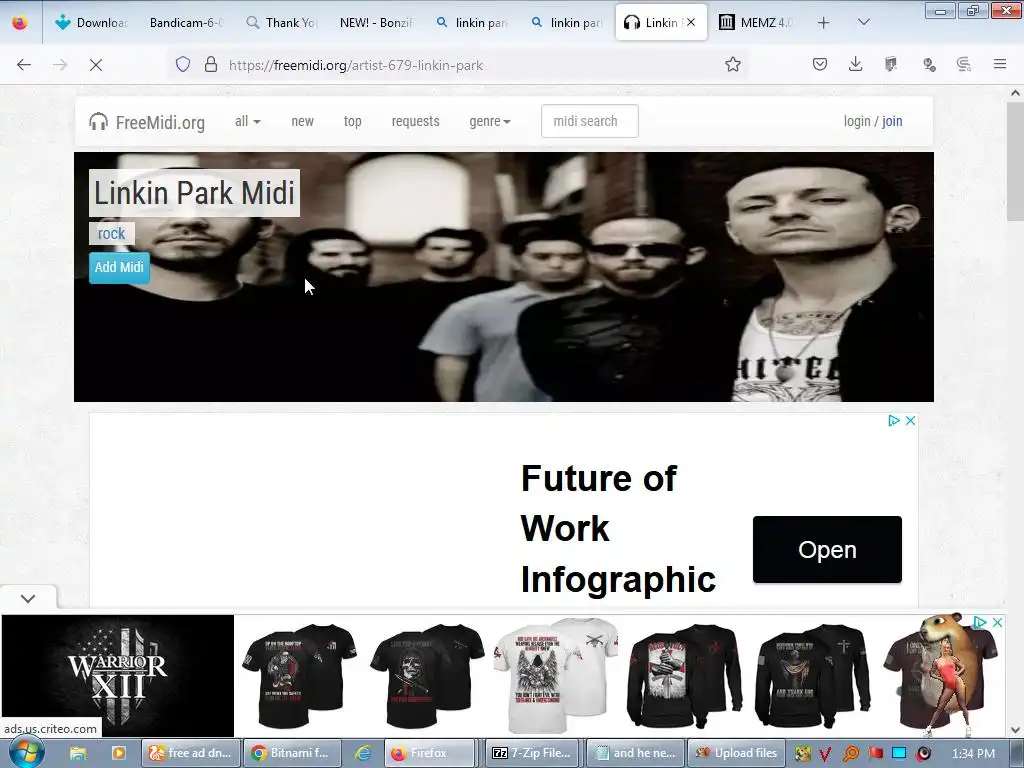Collapse the bottom ad banner chevron
Viewport: 1024px width, 768px height.
point(28,598)
